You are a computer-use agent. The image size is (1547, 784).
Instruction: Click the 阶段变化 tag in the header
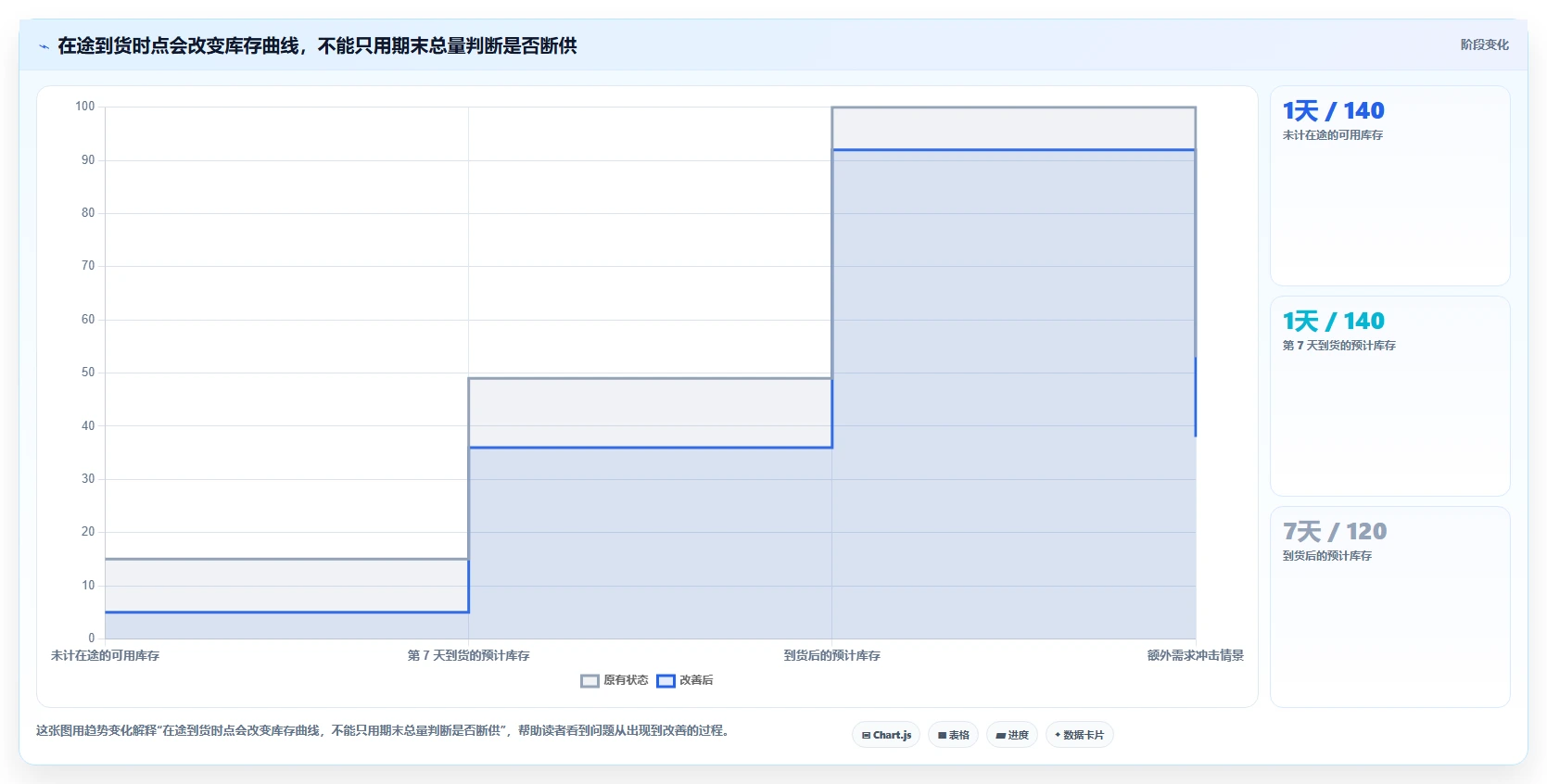point(1484,44)
